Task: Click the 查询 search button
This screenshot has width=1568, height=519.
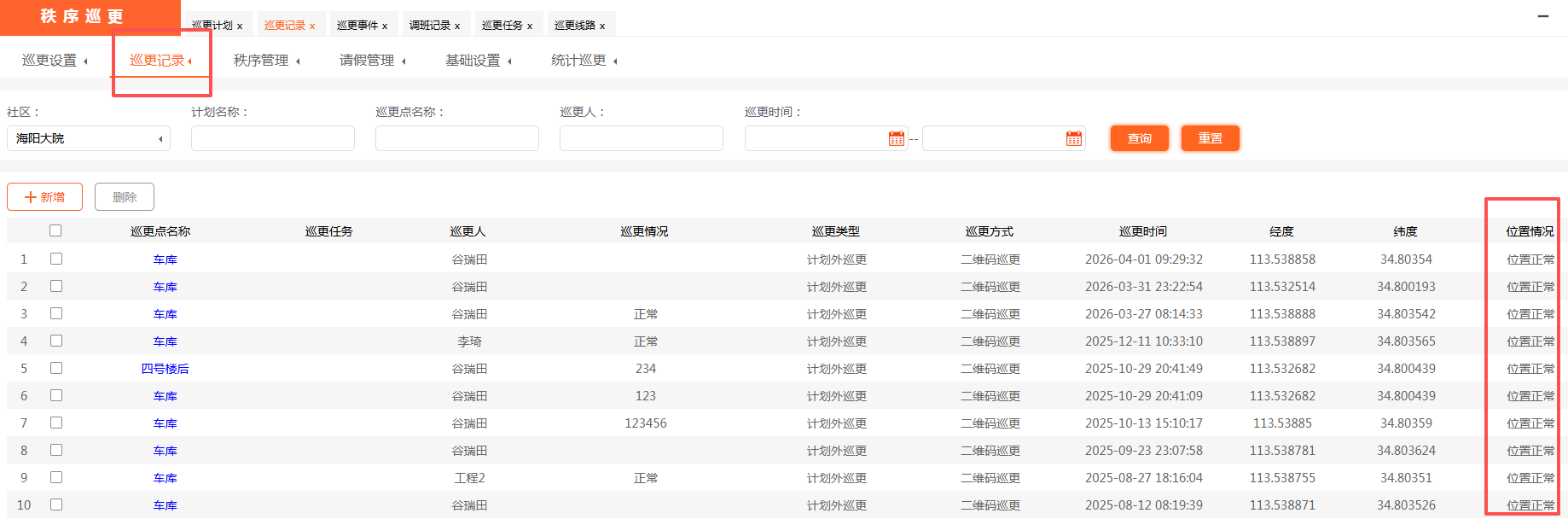Action: tap(1139, 138)
